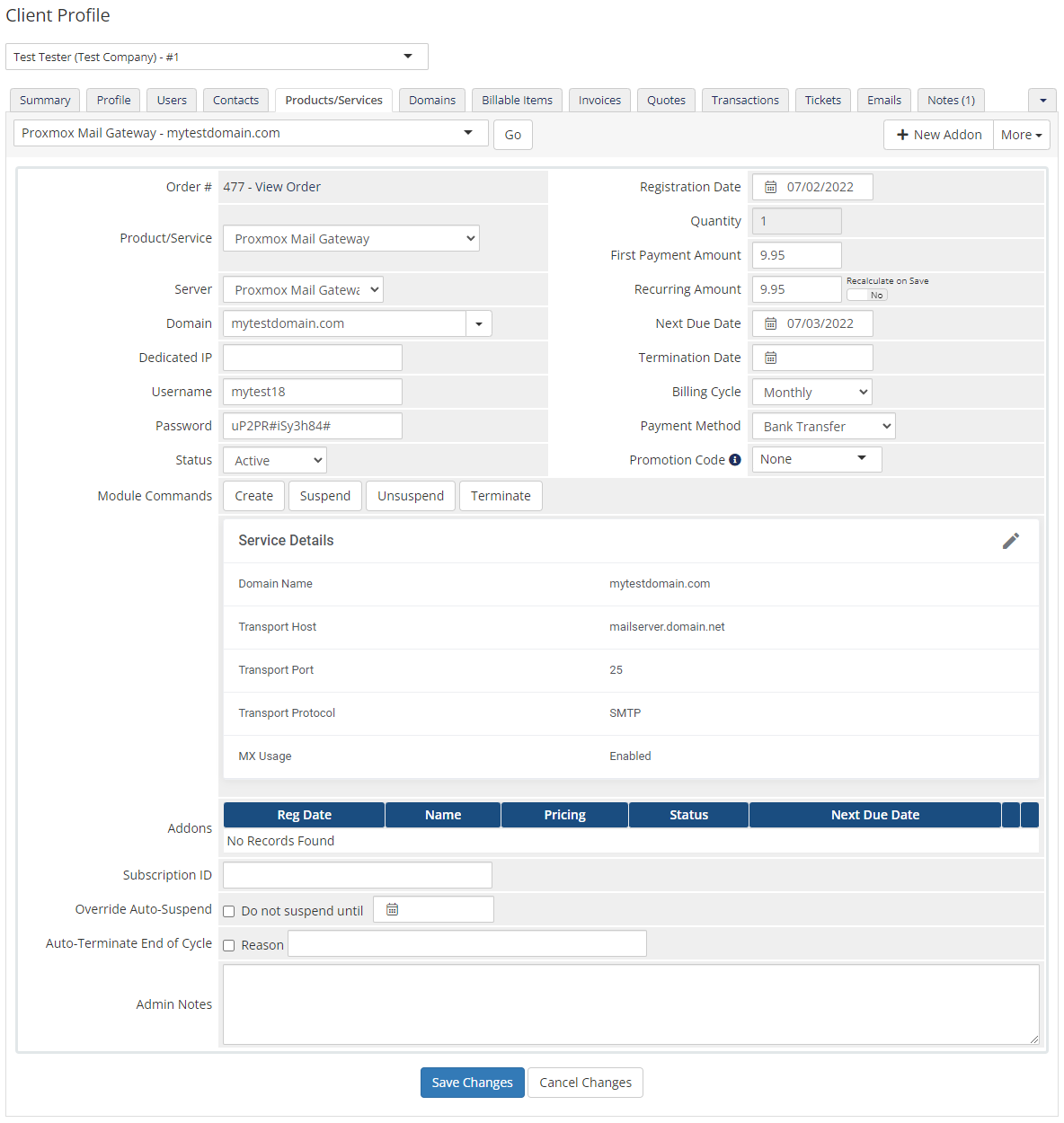Check the Auto-Terminate Reason checkbox

click(x=229, y=945)
